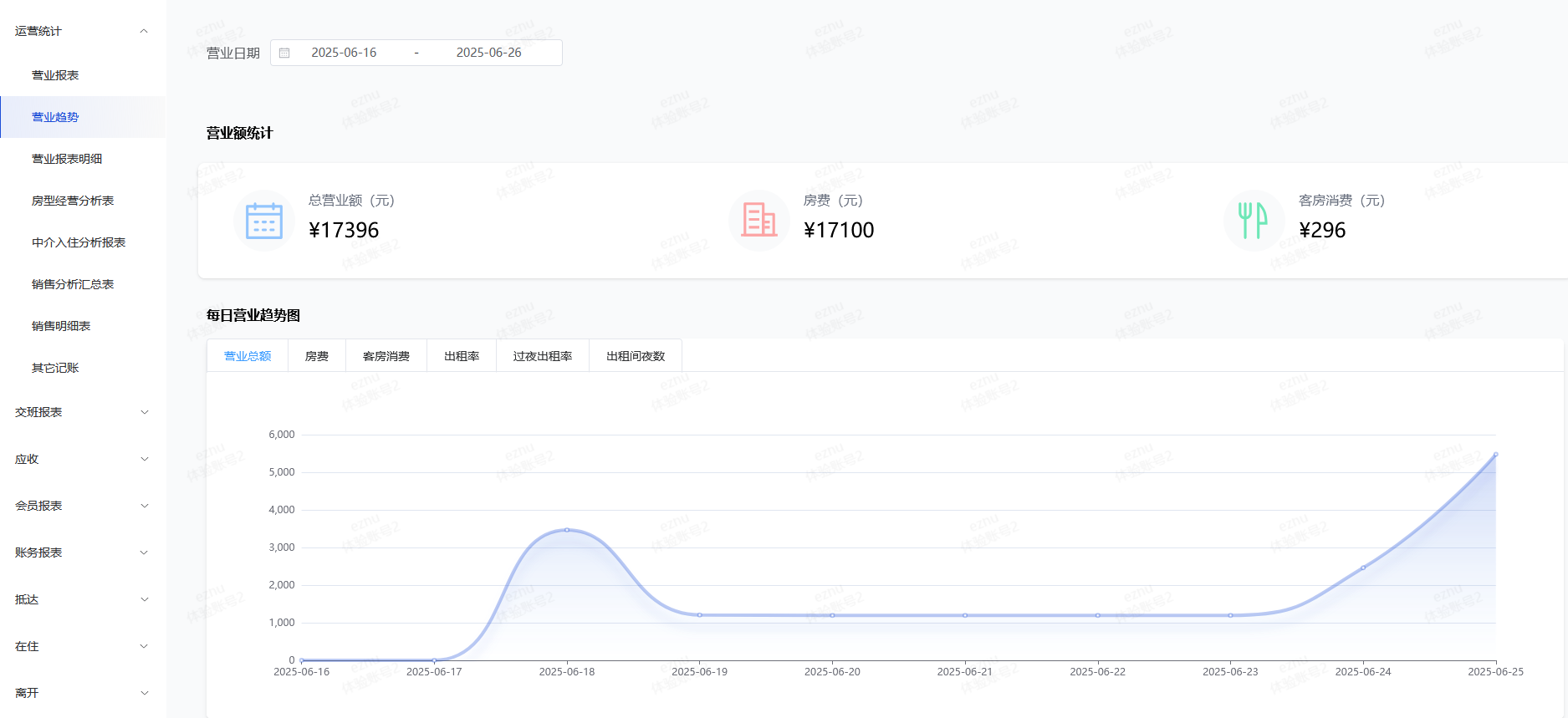Click the end date 2025-06-26 field
This screenshot has width=1568, height=718.
pos(488,53)
